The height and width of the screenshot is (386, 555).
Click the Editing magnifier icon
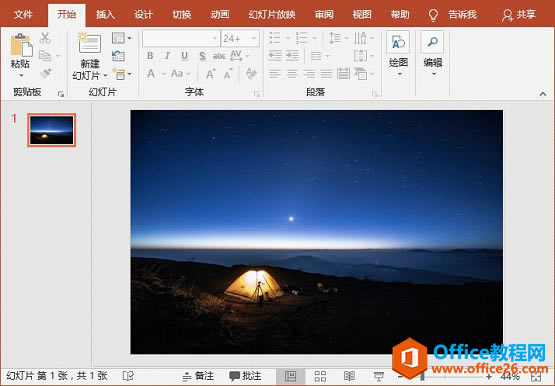[x=432, y=42]
